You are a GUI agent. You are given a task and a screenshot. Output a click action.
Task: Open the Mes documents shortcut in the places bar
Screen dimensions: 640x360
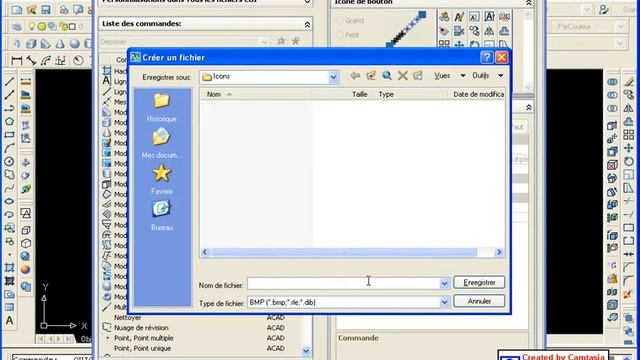pyautogui.click(x=162, y=143)
